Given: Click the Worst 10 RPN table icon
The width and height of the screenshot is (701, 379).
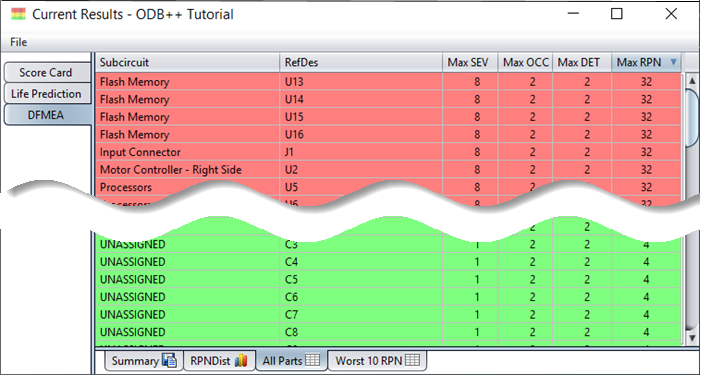Looking at the screenshot, I should click(x=412, y=360).
